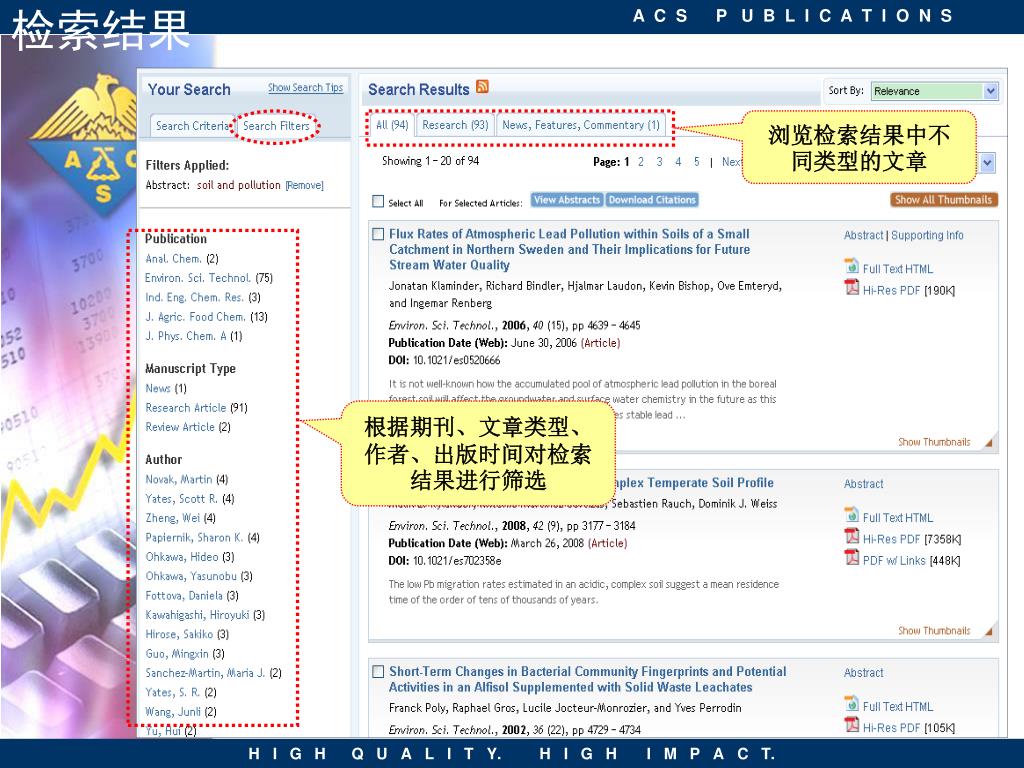Open the PDF w/ Links [448K] link

911,561
